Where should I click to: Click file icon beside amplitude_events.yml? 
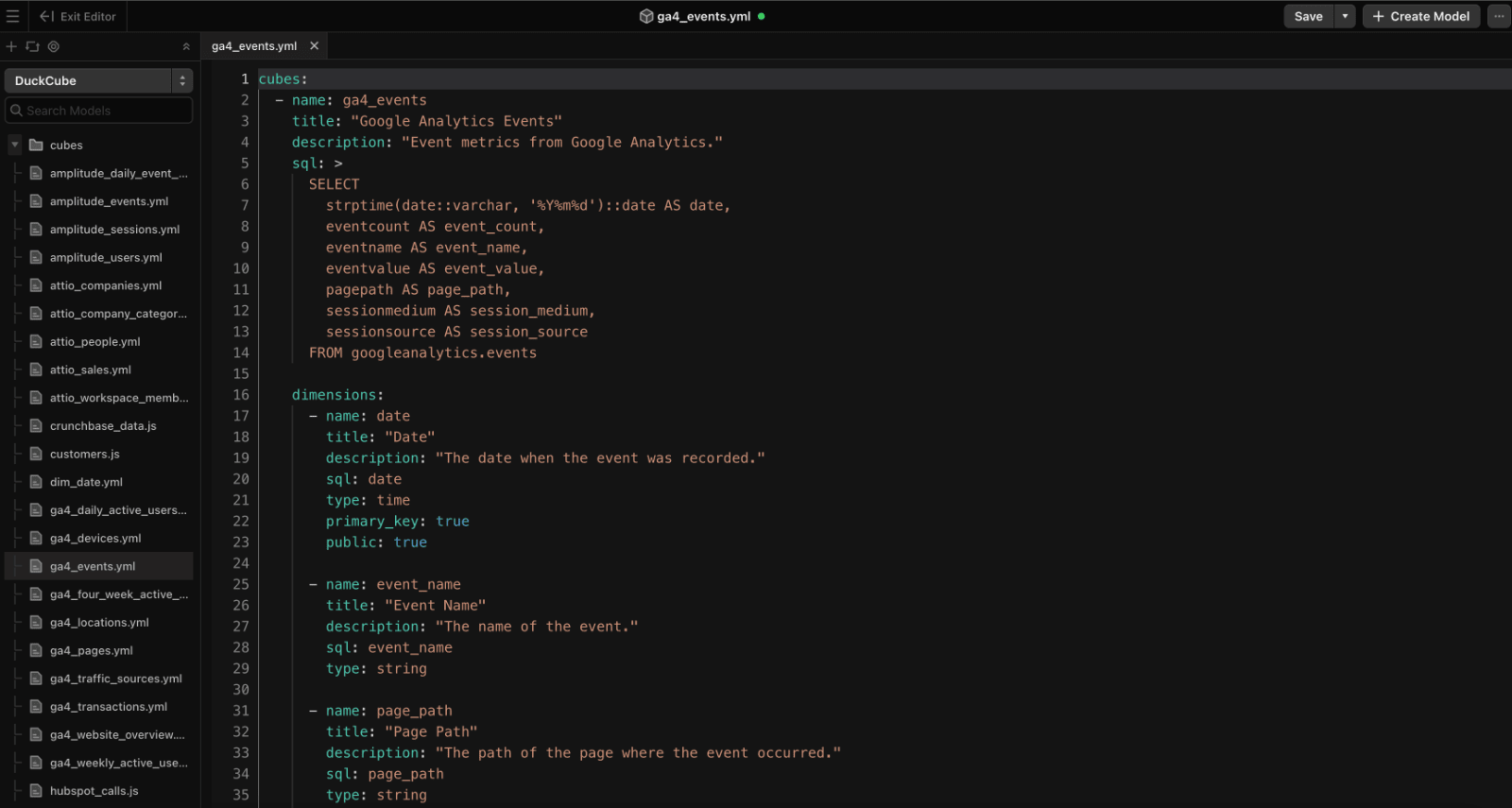(x=36, y=201)
